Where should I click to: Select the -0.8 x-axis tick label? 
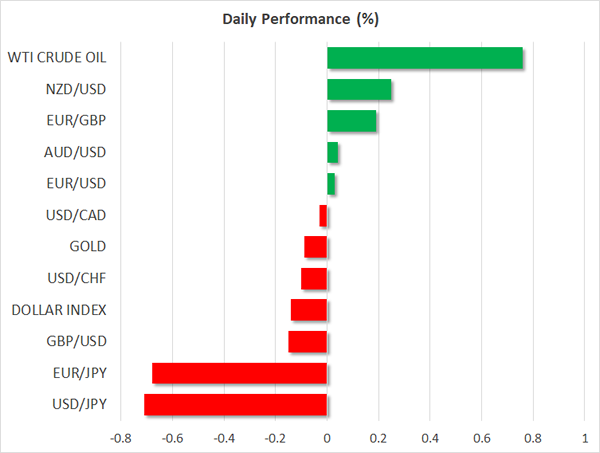tap(121, 438)
